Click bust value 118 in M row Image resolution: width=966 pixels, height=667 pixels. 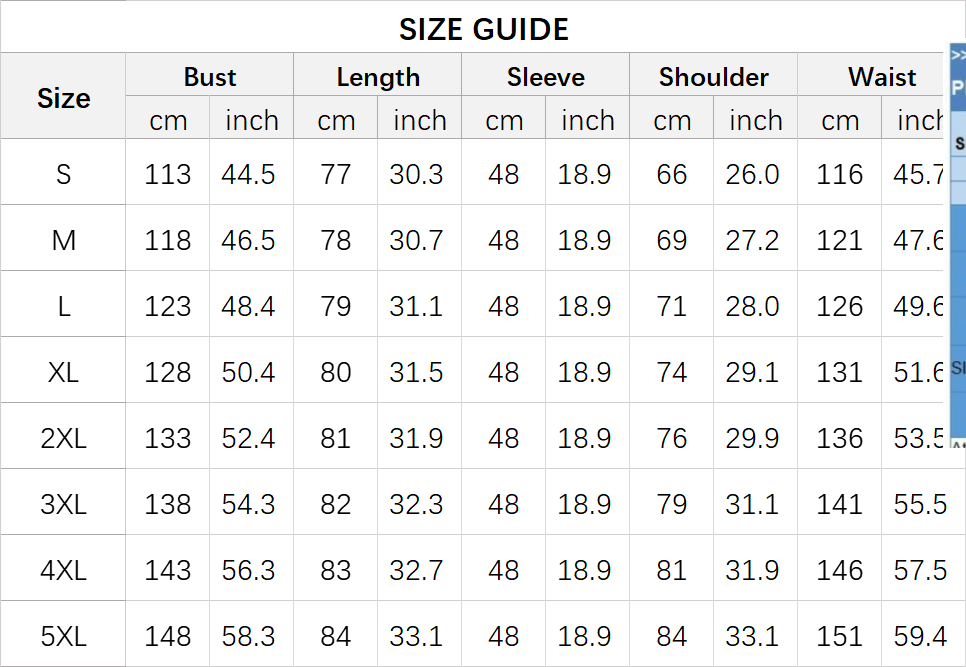pyautogui.click(x=167, y=240)
